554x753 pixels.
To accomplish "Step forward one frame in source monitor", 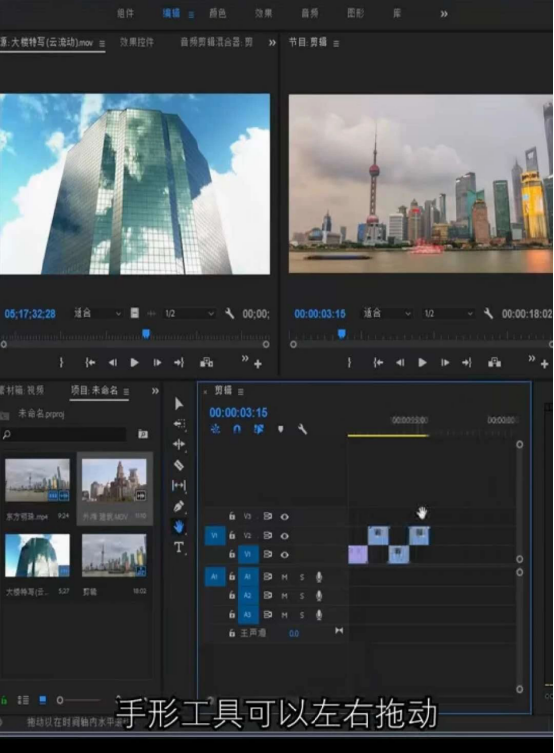I will (157, 363).
